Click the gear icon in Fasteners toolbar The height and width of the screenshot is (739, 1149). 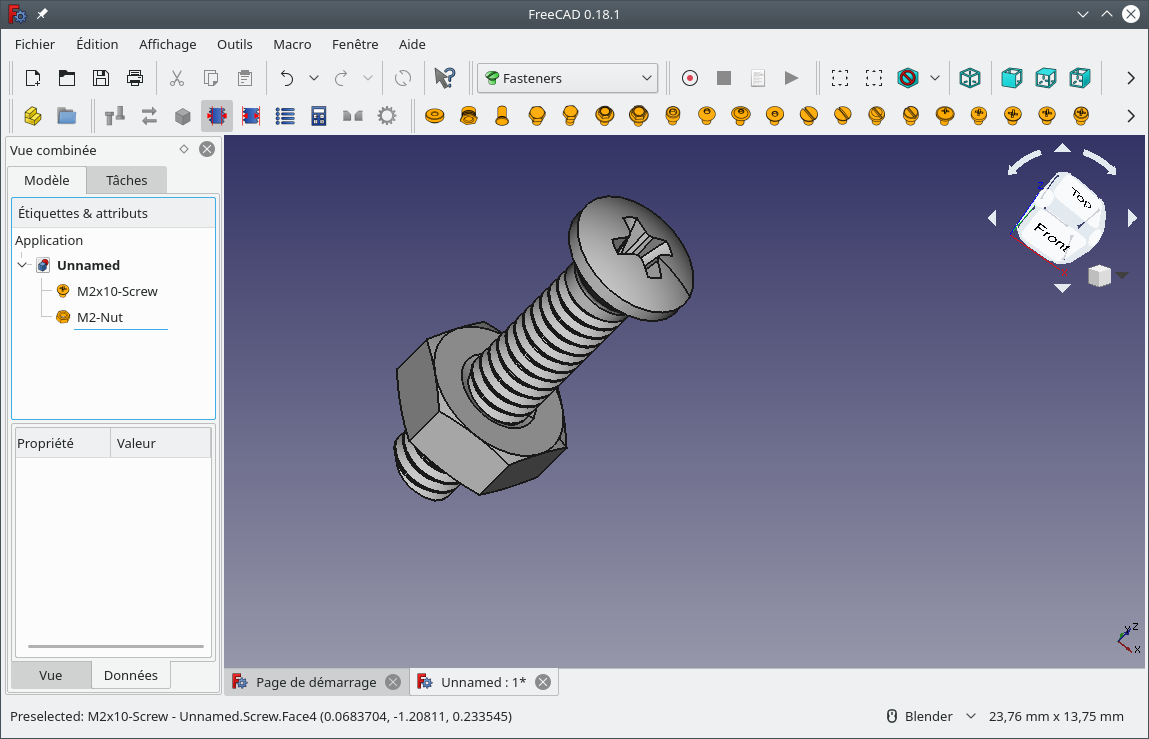(x=387, y=116)
